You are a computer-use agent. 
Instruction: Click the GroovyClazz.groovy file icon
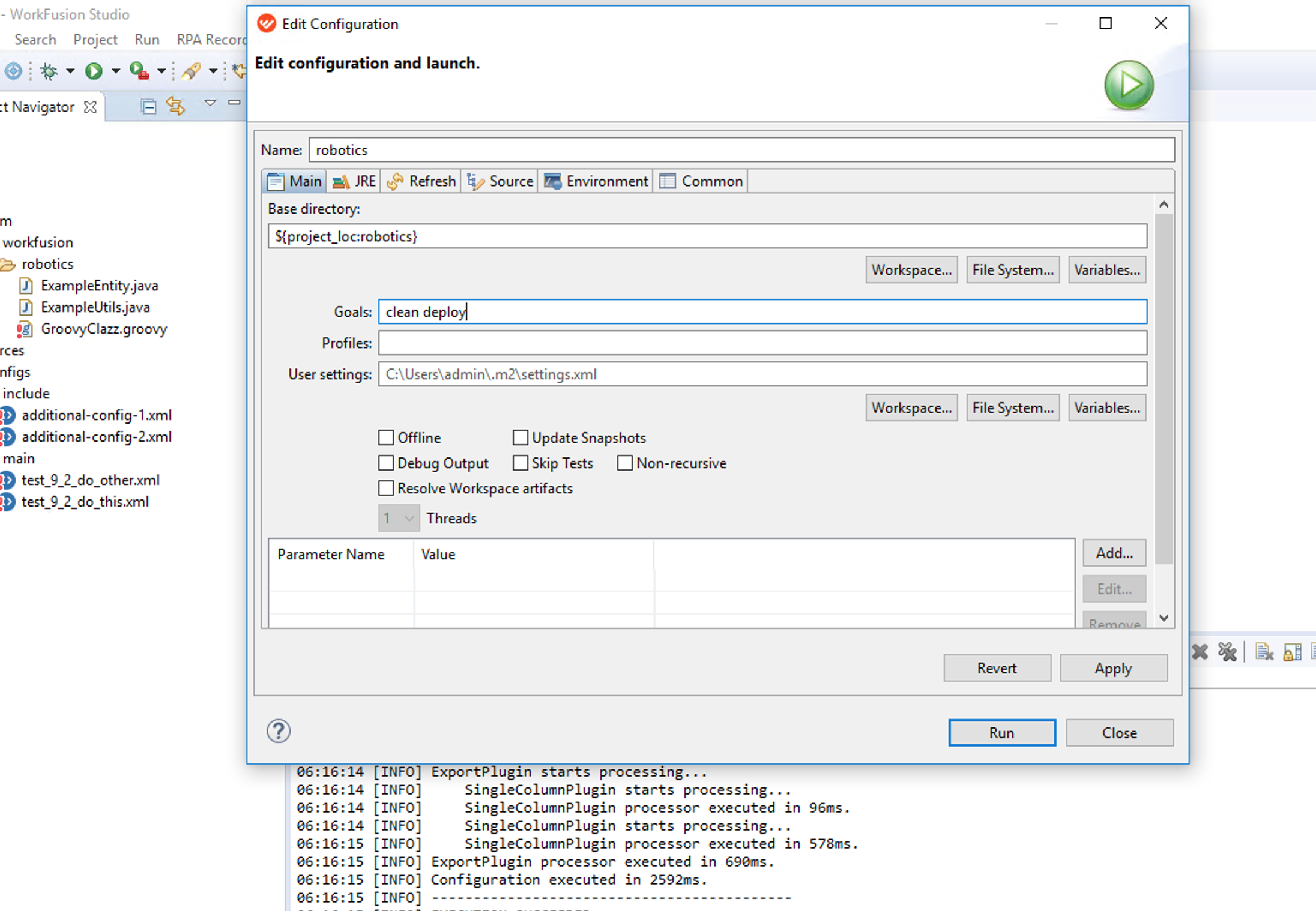pyautogui.click(x=25, y=329)
